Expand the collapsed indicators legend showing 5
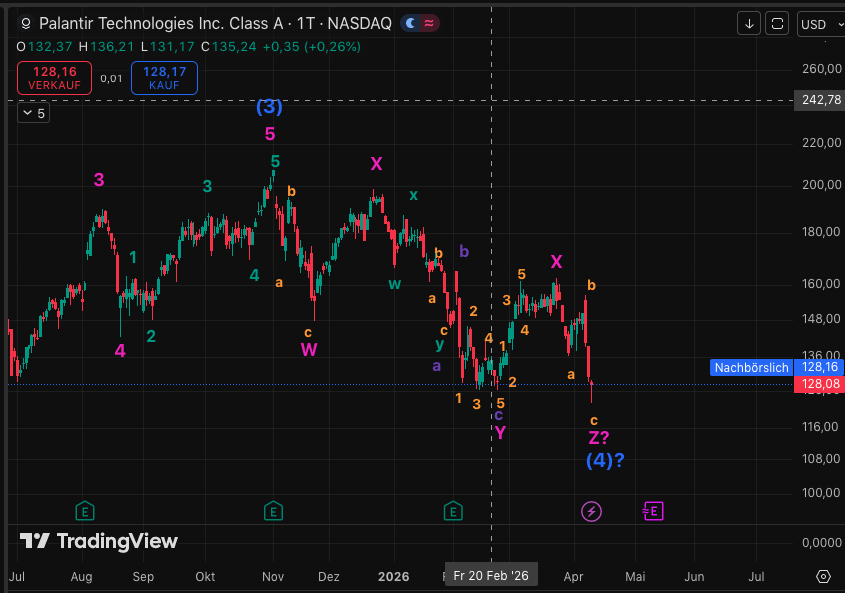Image resolution: width=845 pixels, height=593 pixels. 33,113
